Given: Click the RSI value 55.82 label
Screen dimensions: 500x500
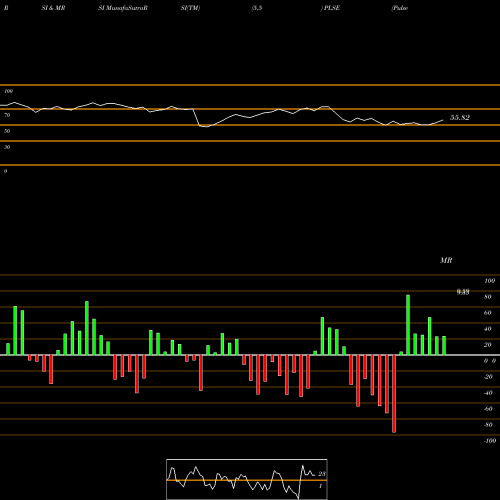Looking at the screenshot, I should pyautogui.click(x=460, y=117).
